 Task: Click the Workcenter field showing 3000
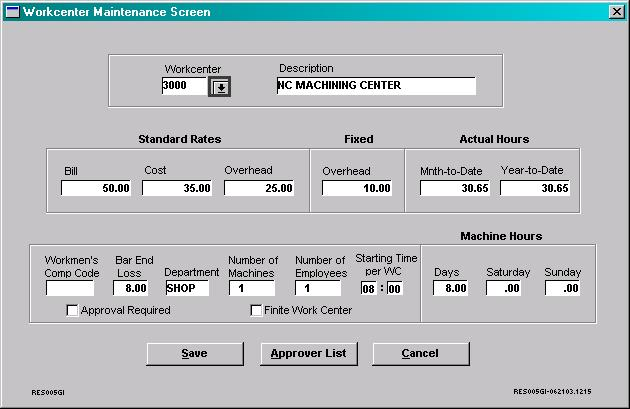pos(184,86)
